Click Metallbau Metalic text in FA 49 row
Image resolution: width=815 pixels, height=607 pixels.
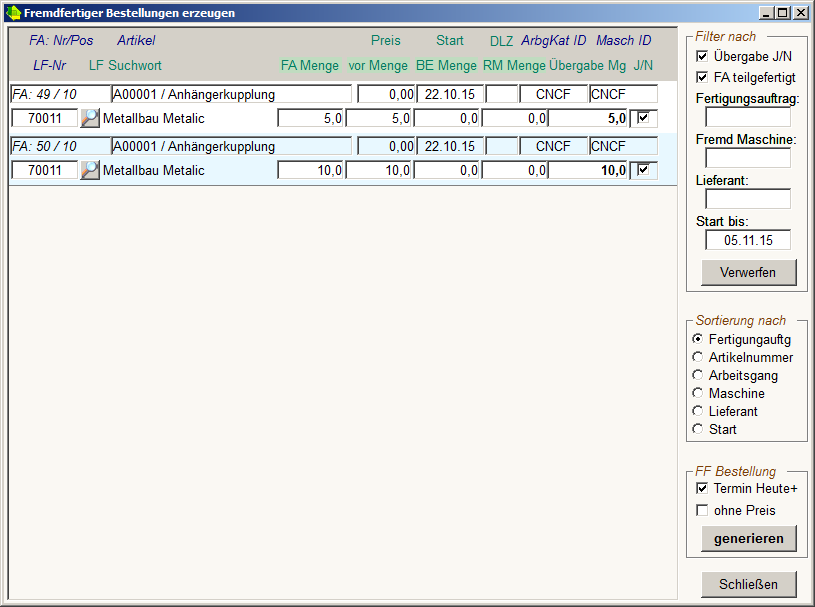click(154, 118)
